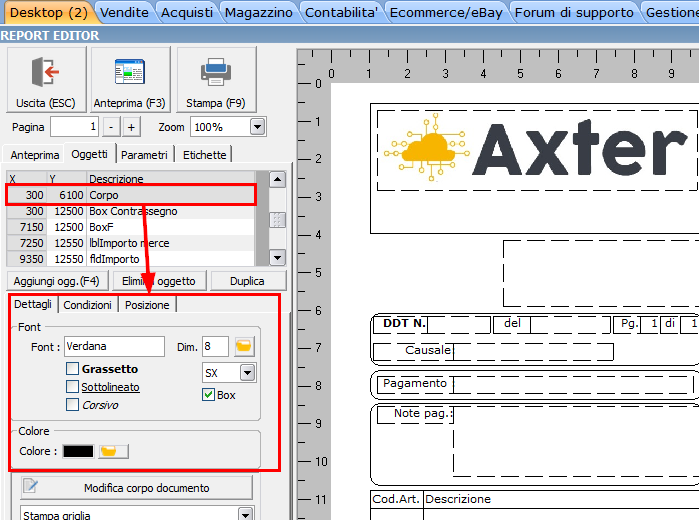The image size is (699, 520).
Task: Switch to Desktop (2) tab
Action: click(49, 12)
